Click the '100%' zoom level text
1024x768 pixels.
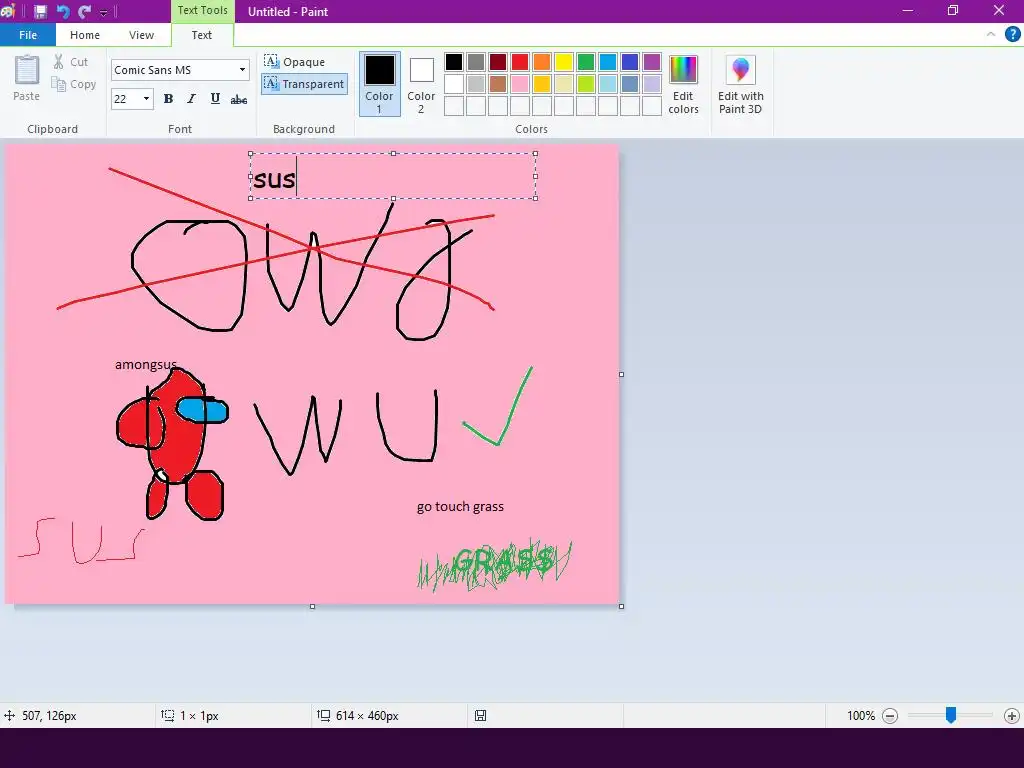point(861,716)
